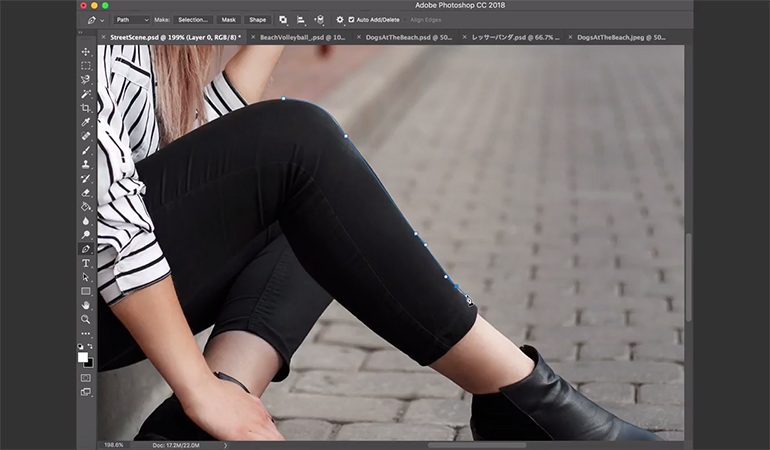
Task: Select the Magic Wand tool
Action: click(x=86, y=94)
